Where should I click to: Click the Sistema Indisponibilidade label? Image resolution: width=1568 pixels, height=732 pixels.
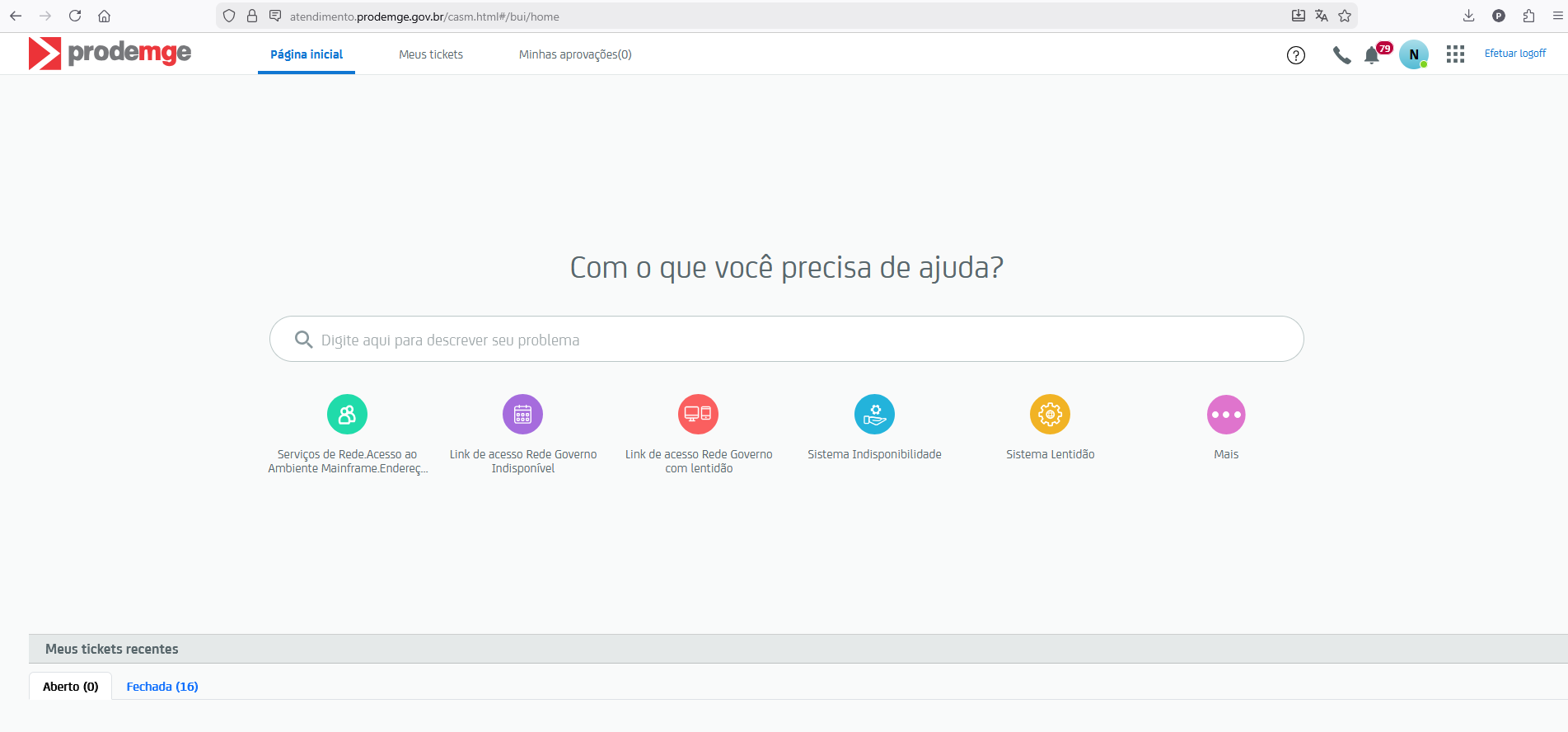(x=874, y=454)
